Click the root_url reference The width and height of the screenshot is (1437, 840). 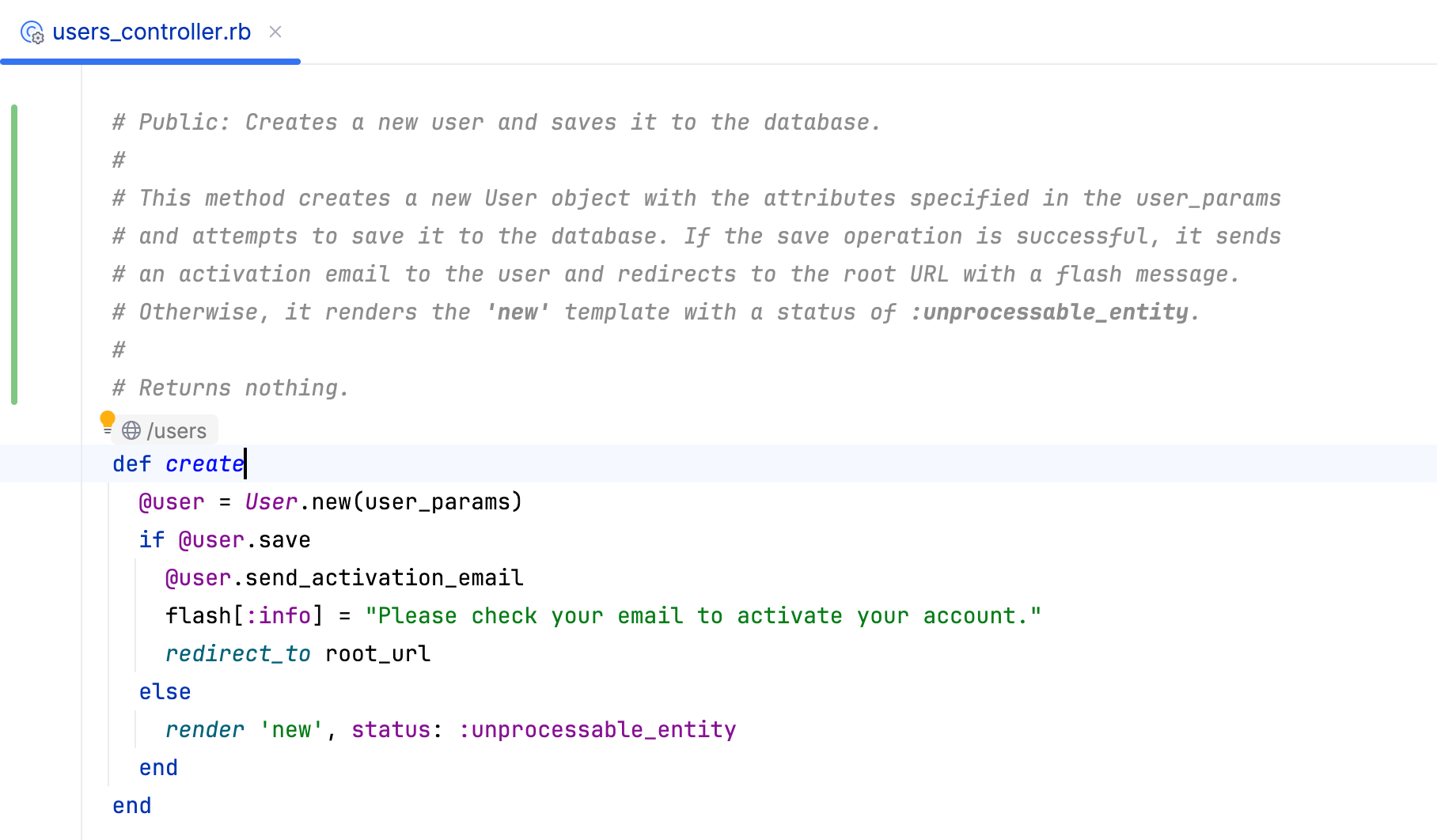(377, 653)
